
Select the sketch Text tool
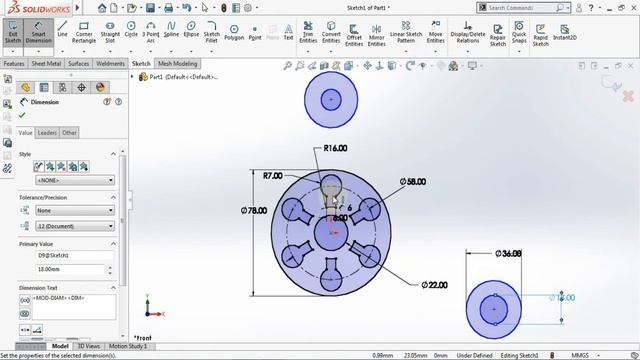[288, 32]
